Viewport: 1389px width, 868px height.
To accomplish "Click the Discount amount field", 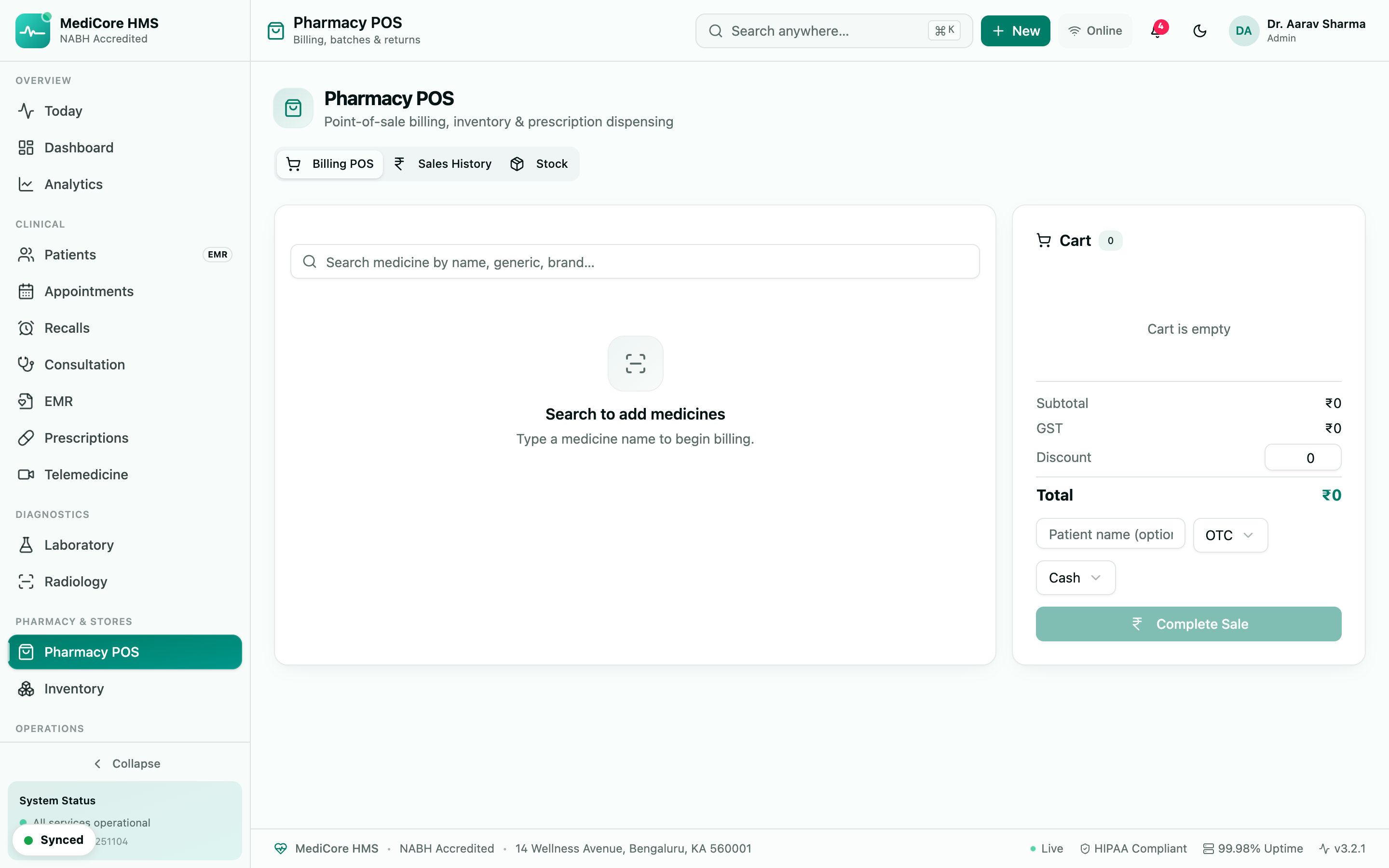I will point(1302,458).
